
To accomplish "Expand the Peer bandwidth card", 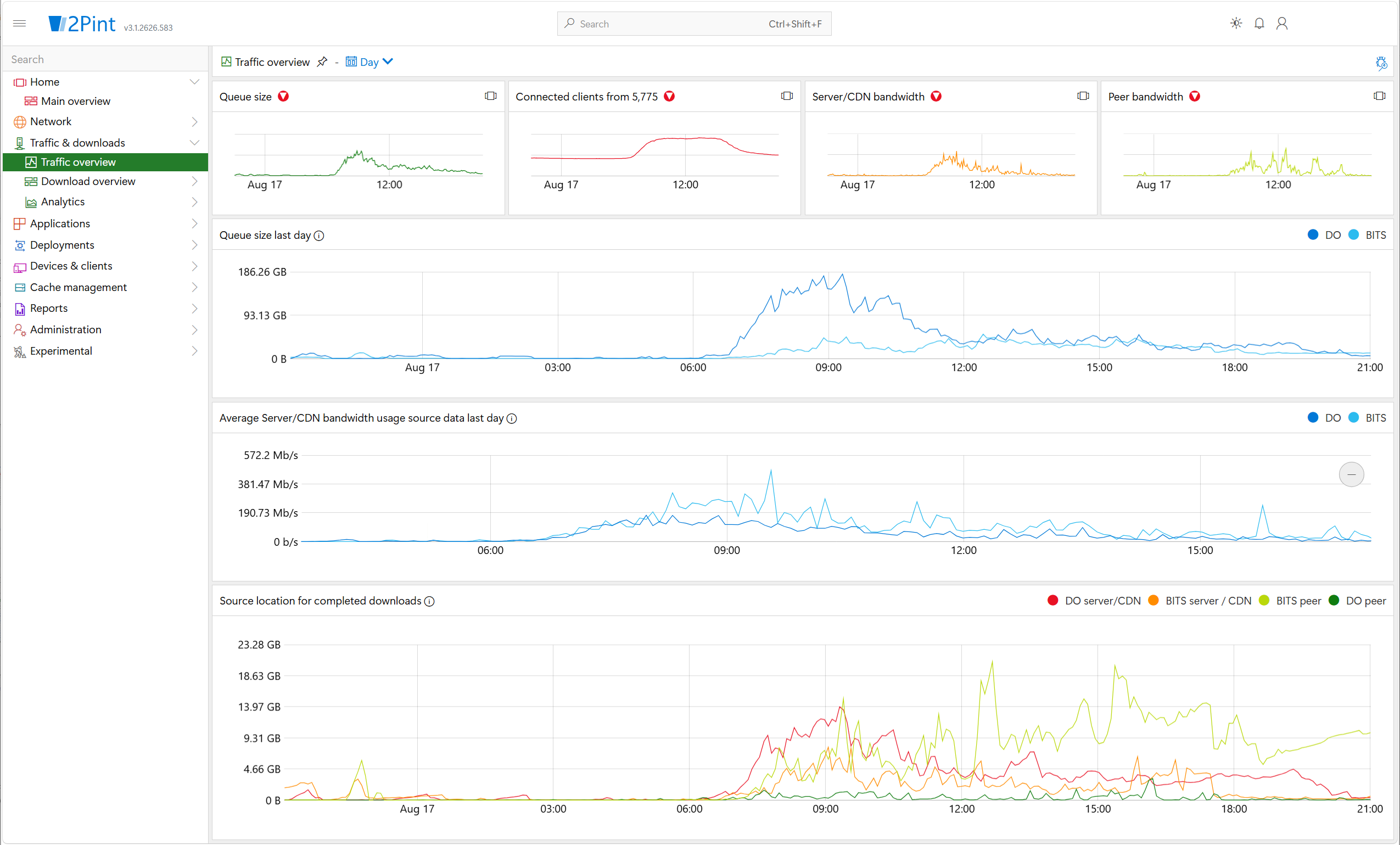I will click(x=1379, y=96).
